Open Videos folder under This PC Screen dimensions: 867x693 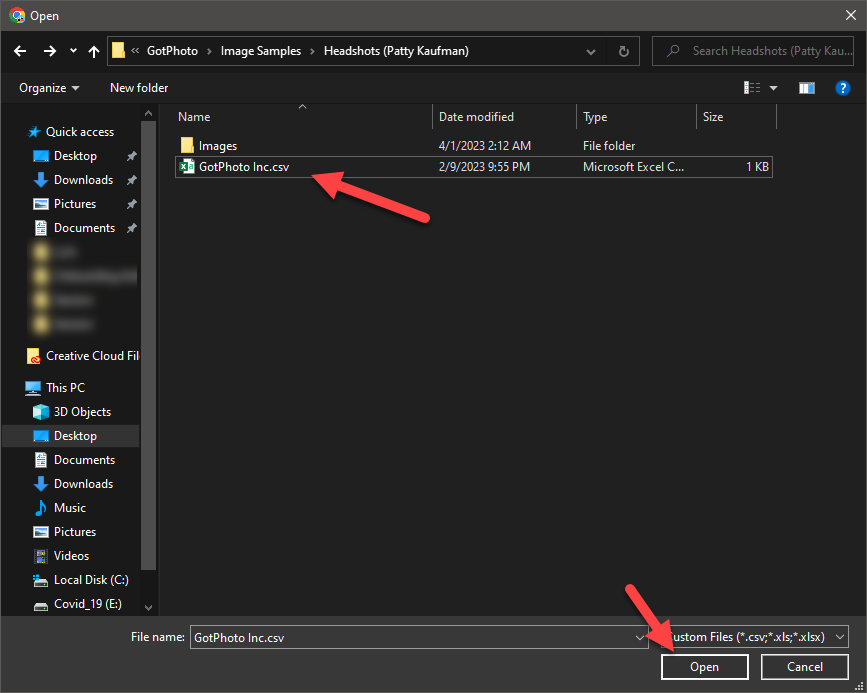[61, 556]
